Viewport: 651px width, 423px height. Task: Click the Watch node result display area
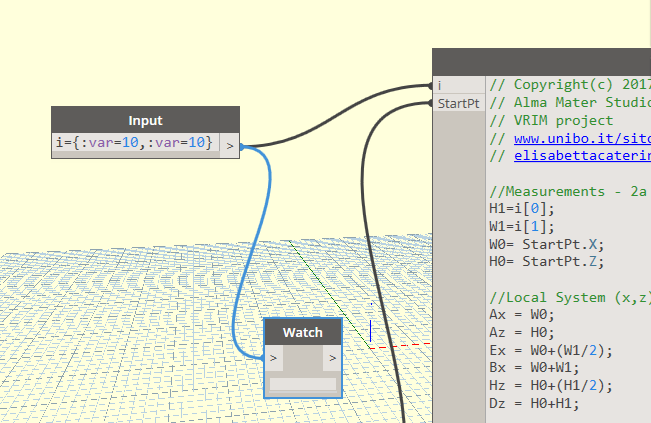[x=303, y=384]
